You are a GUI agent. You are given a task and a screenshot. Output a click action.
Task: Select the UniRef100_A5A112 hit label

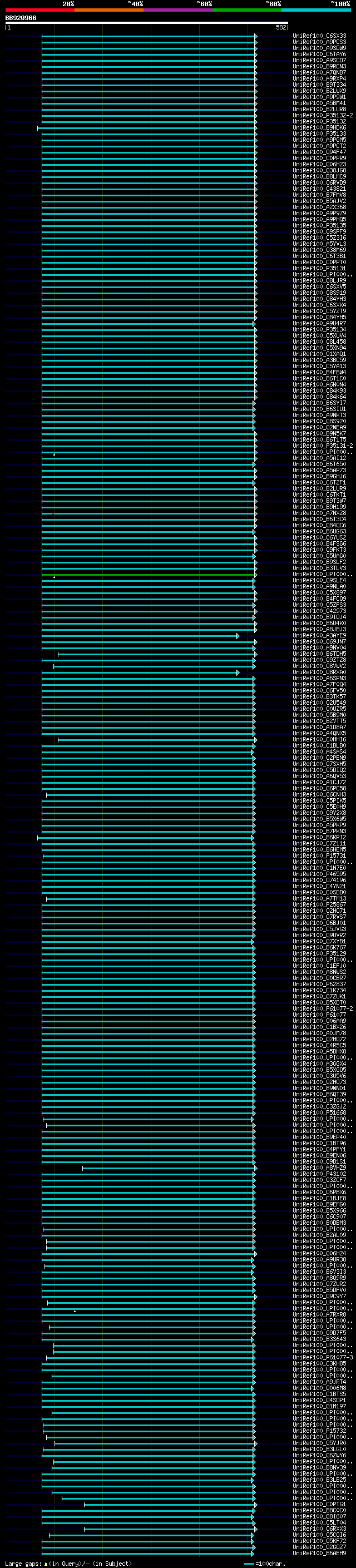click(x=319, y=458)
